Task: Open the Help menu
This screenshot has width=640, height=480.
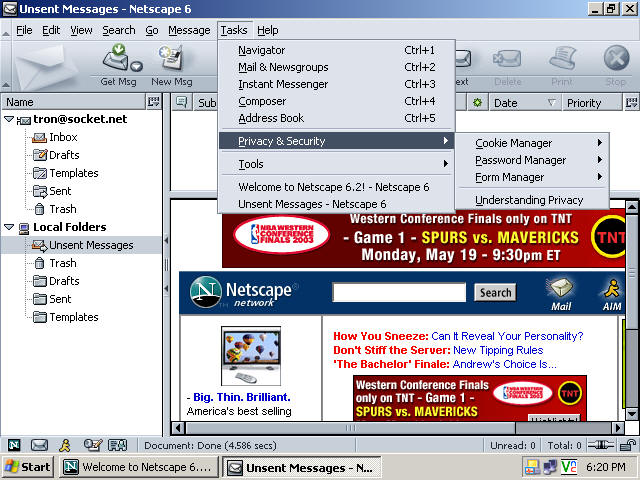Action: pos(268,30)
